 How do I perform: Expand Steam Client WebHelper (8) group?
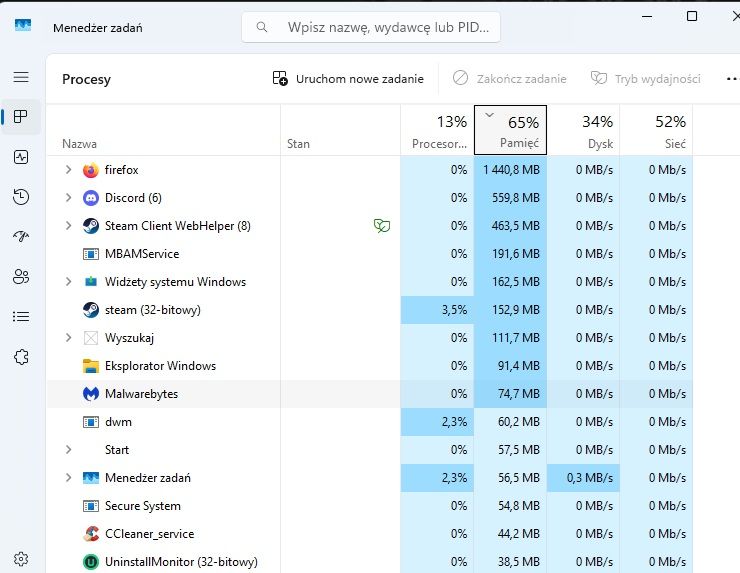pos(68,226)
